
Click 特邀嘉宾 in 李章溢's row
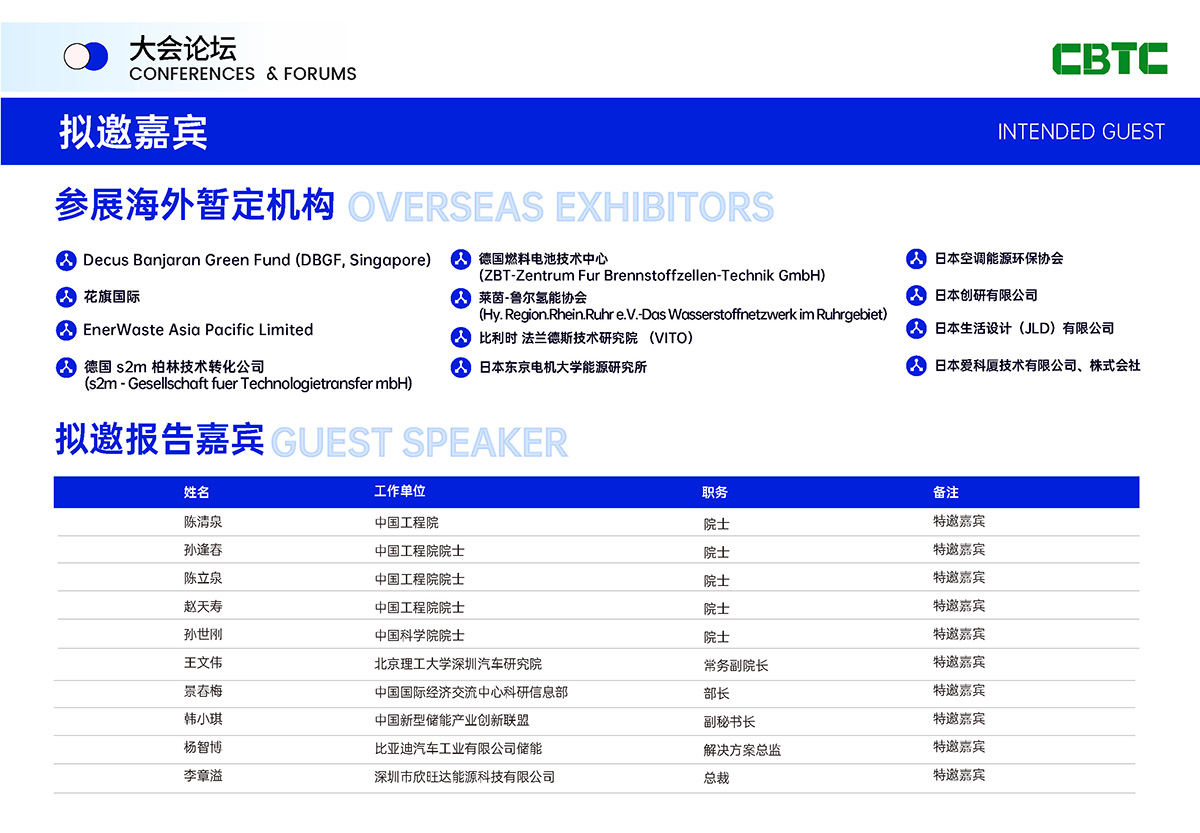click(x=960, y=775)
